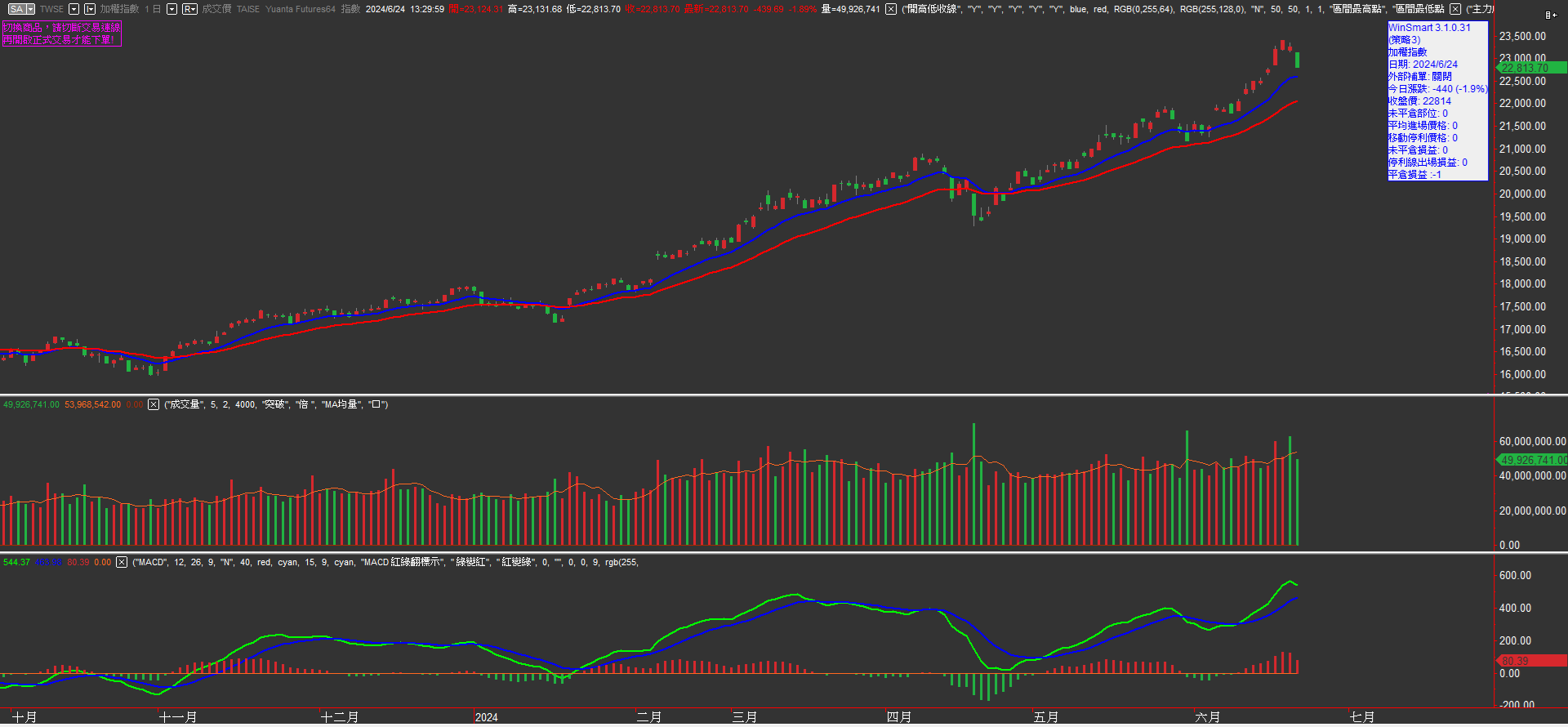The image size is (1568, 727).
Task: Click the Yuanta Futures64 label
Action: click(x=301, y=9)
